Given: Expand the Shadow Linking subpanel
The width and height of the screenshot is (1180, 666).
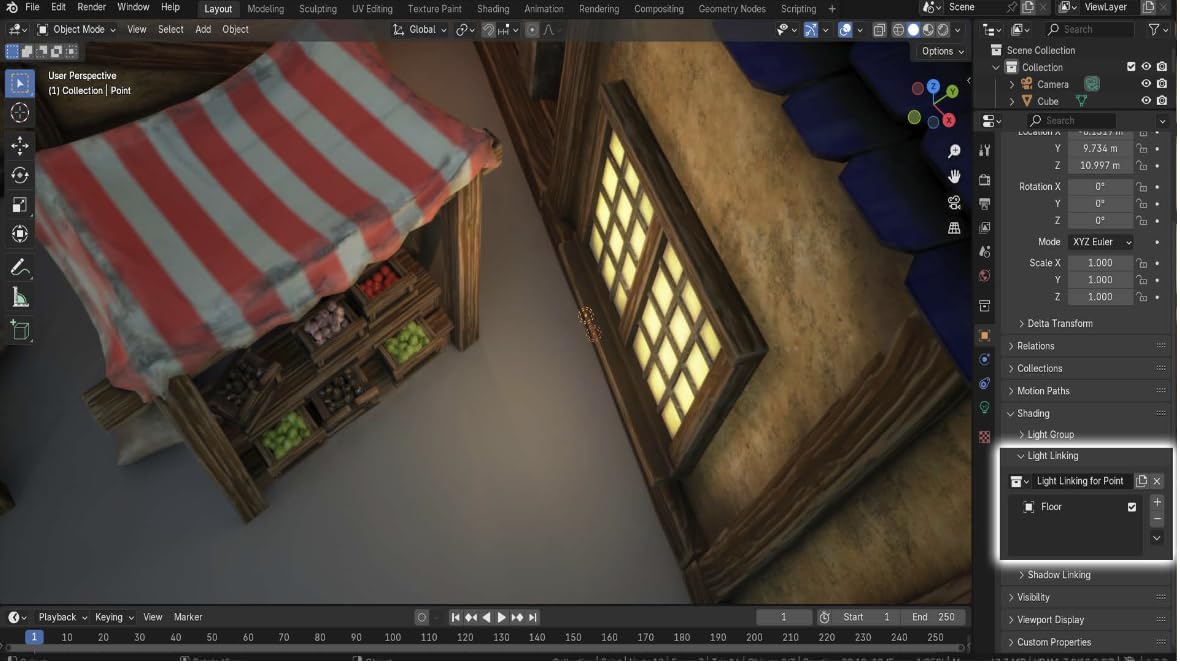Looking at the screenshot, I should tap(1058, 576).
